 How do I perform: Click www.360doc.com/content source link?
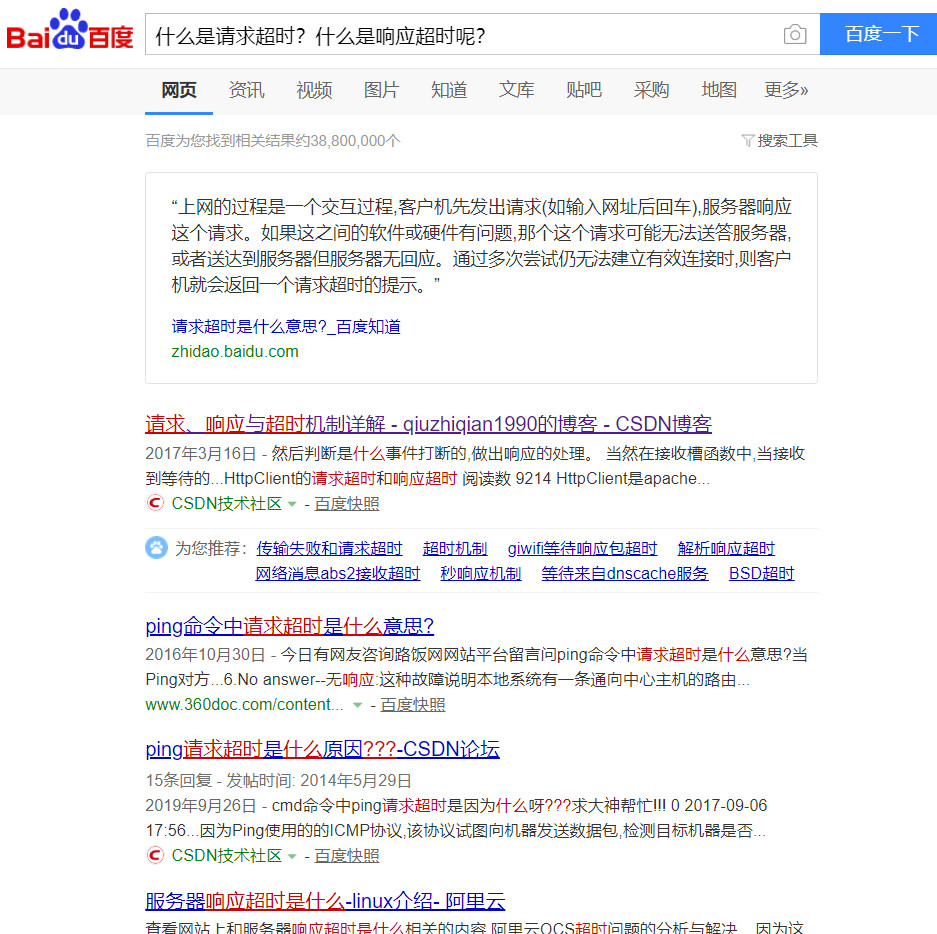244,705
